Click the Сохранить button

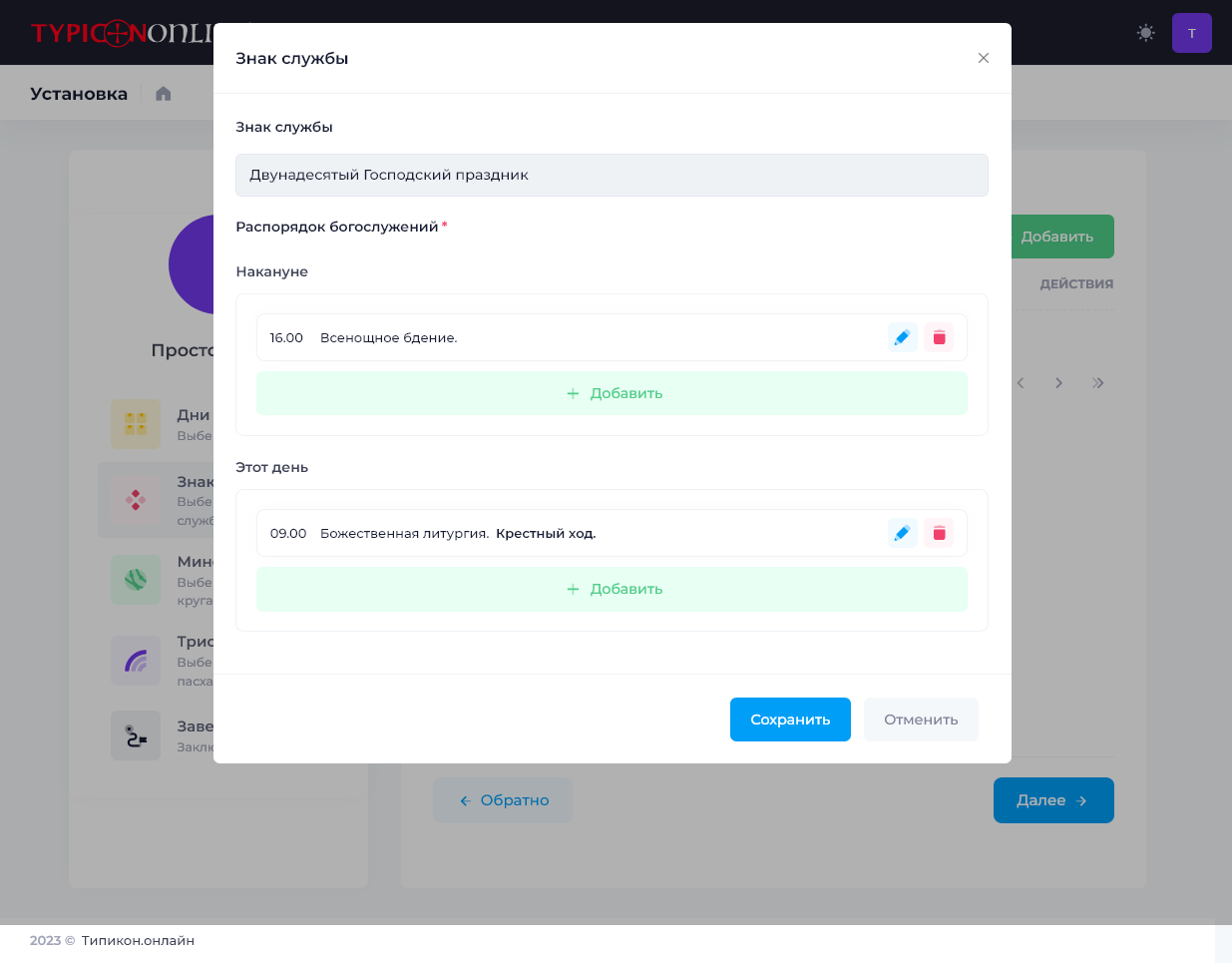pos(790,720)
